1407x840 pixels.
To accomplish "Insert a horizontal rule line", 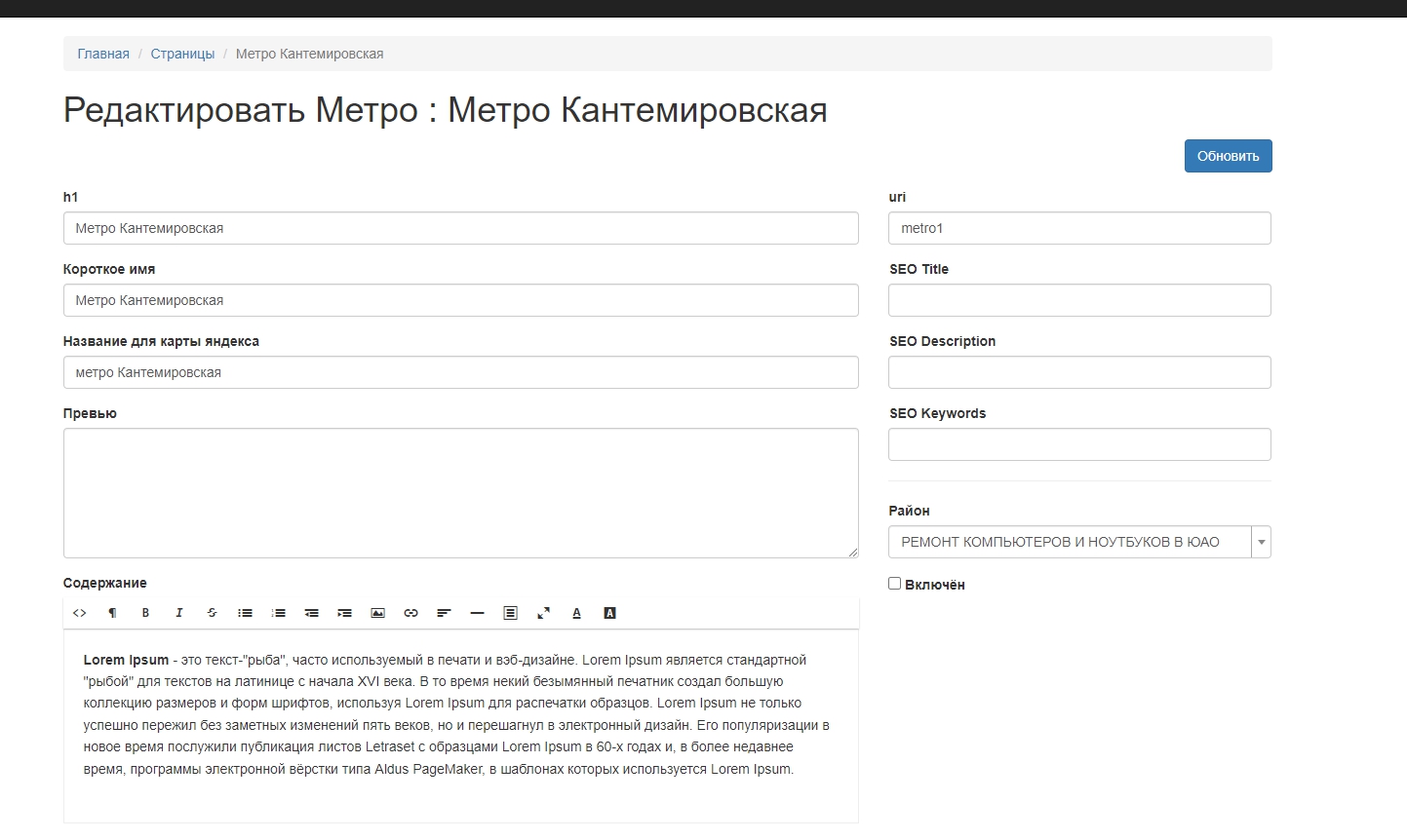I will (477, 613).
